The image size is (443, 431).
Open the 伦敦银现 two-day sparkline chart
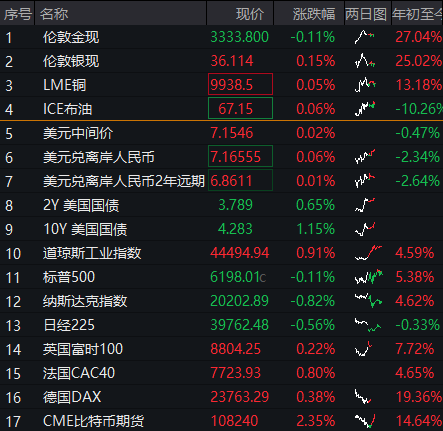(365, 61)
